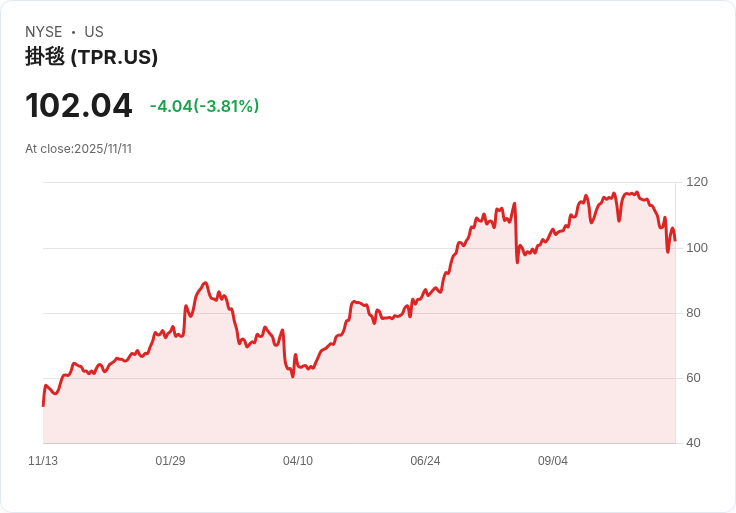Click the 06/24 date on x-axis
This screenshot has height=513, width=736.
coord(425,461)
